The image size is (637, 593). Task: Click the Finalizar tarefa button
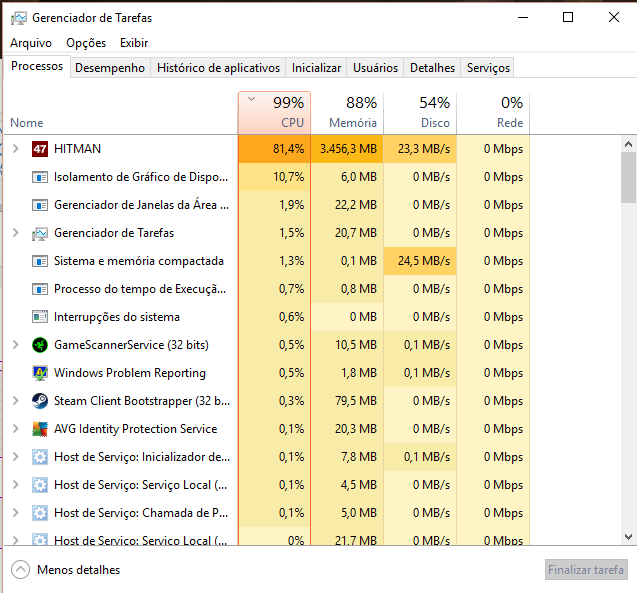(x=586, y=570)
